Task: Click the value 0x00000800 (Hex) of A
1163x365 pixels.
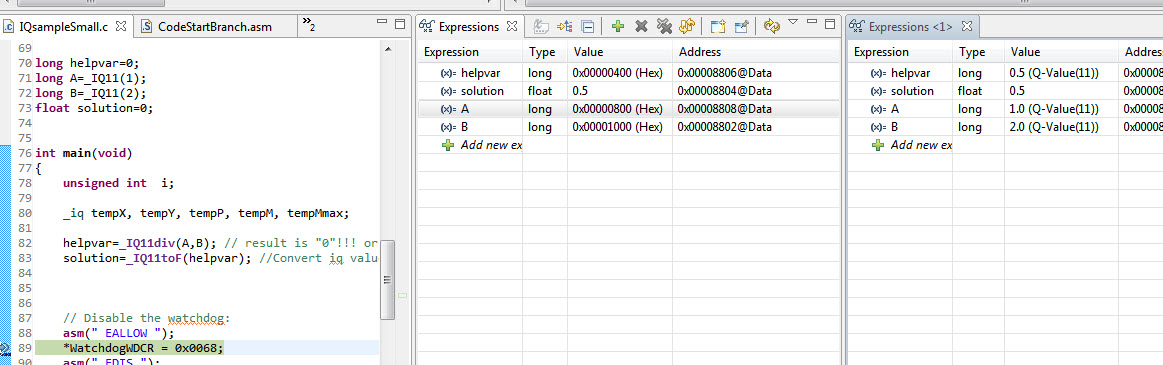Action: click(x=617, y=109)
